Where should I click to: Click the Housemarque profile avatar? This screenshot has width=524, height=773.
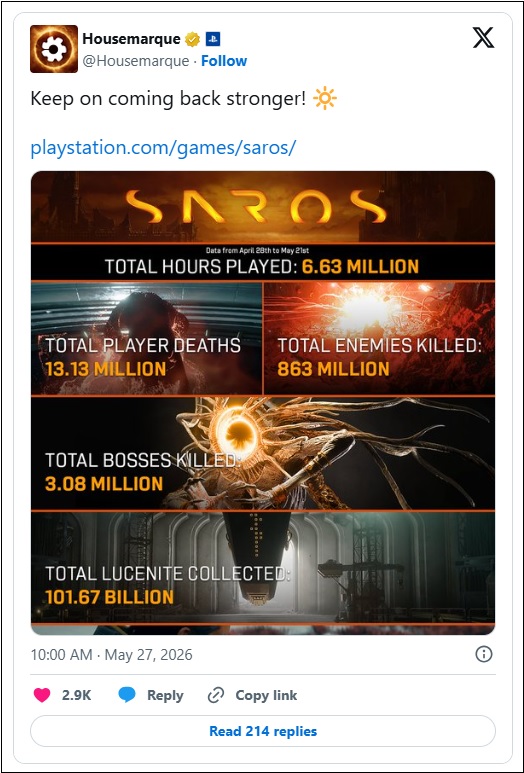[54, 49]
